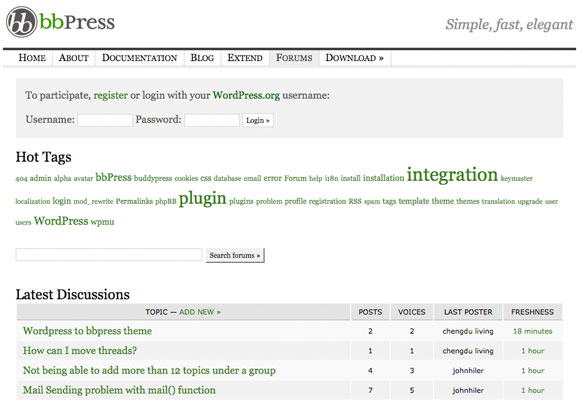Open the RSS tag

[x=355, y=201]
